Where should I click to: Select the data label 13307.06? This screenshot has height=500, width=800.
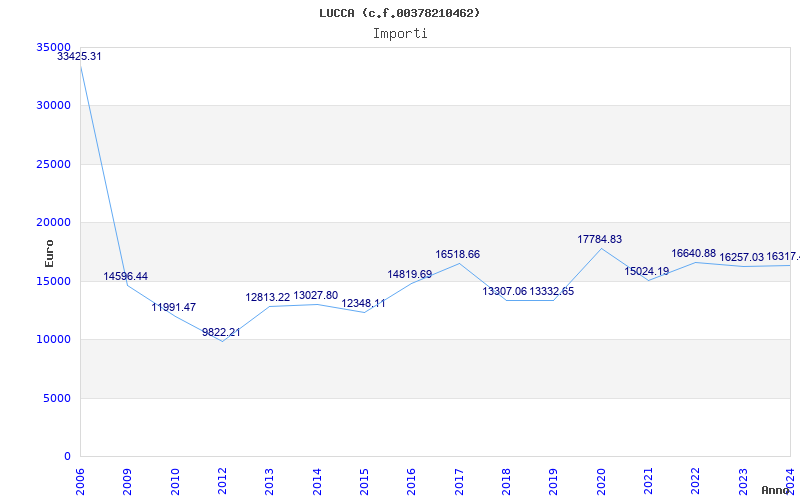tap(505, 292)
